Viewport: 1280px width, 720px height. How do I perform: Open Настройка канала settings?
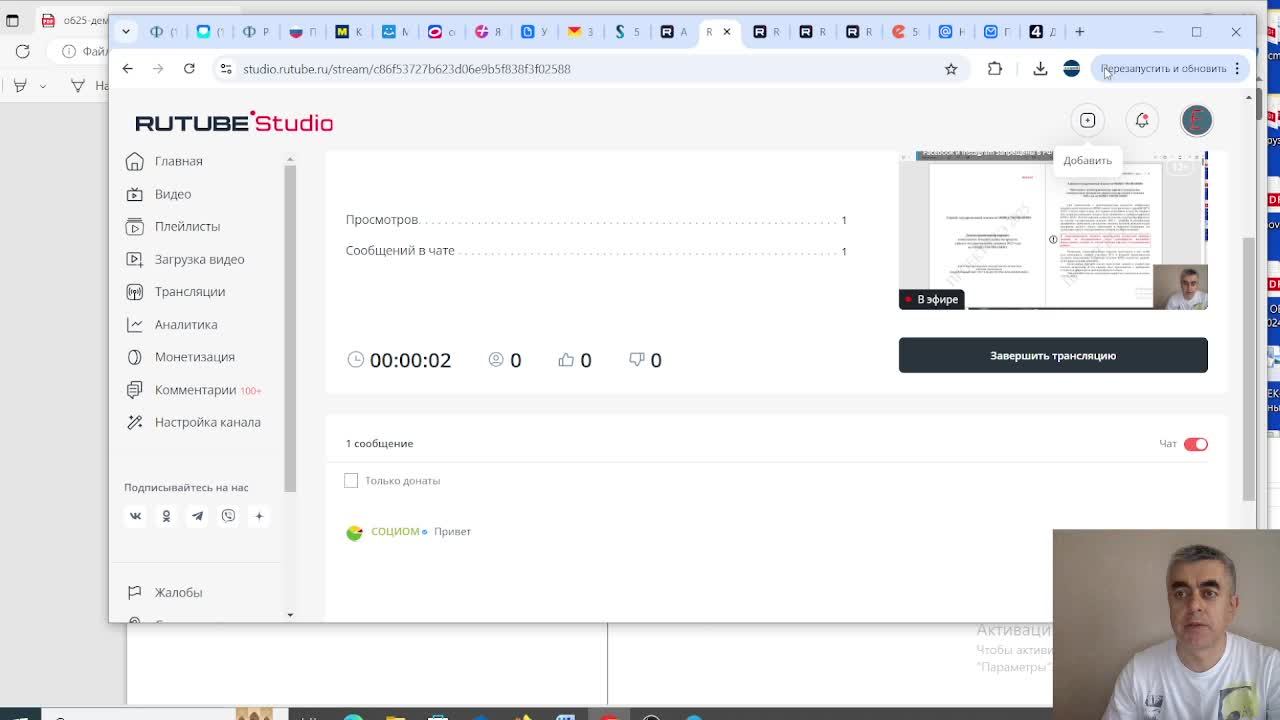[x=207, y=422]
